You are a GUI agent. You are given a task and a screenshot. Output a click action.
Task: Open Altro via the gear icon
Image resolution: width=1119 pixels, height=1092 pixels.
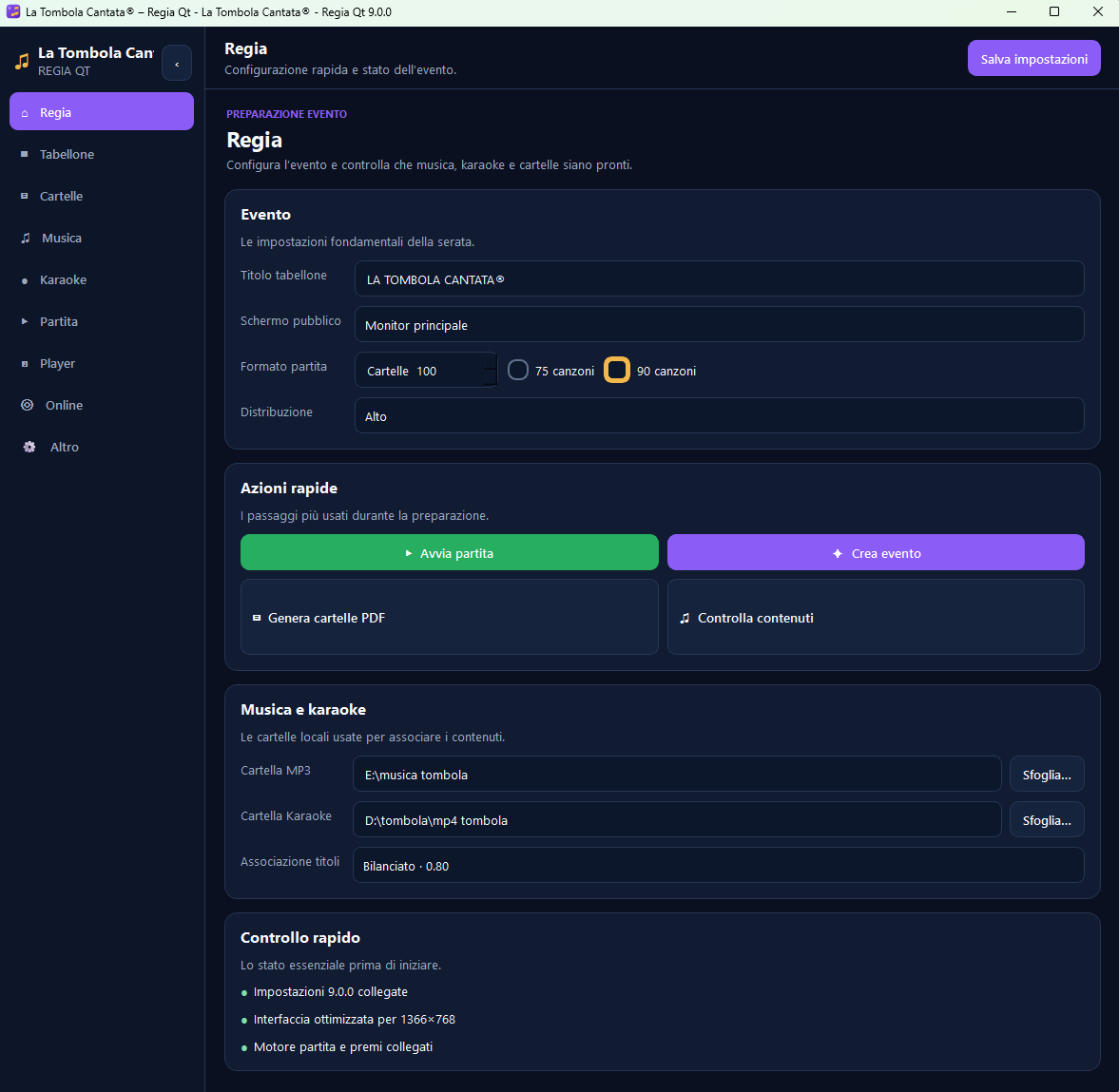point(29,448)
